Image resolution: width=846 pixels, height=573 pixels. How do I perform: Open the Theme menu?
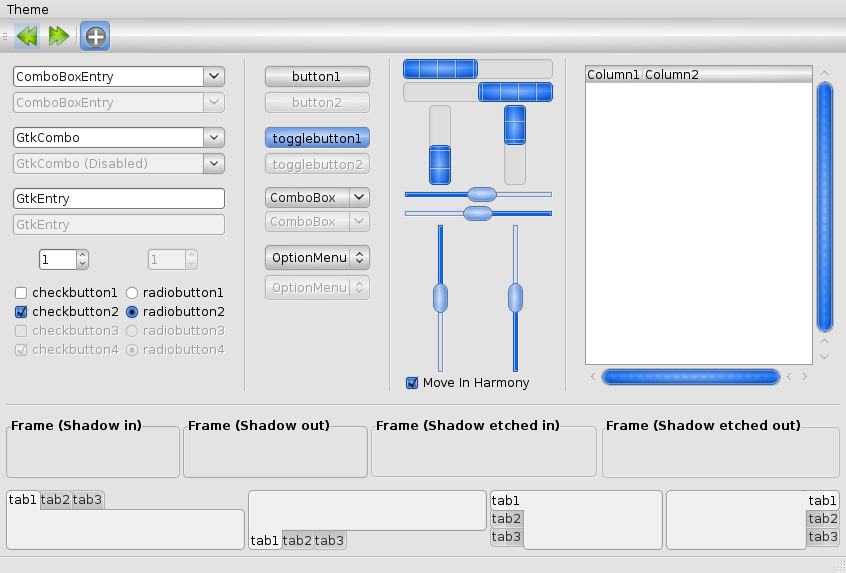(x=28, y=9)
